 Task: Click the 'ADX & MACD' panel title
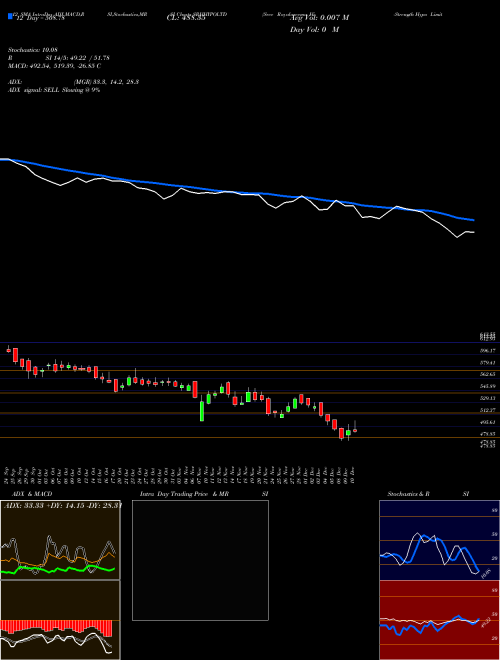click(x=32, y=494)
